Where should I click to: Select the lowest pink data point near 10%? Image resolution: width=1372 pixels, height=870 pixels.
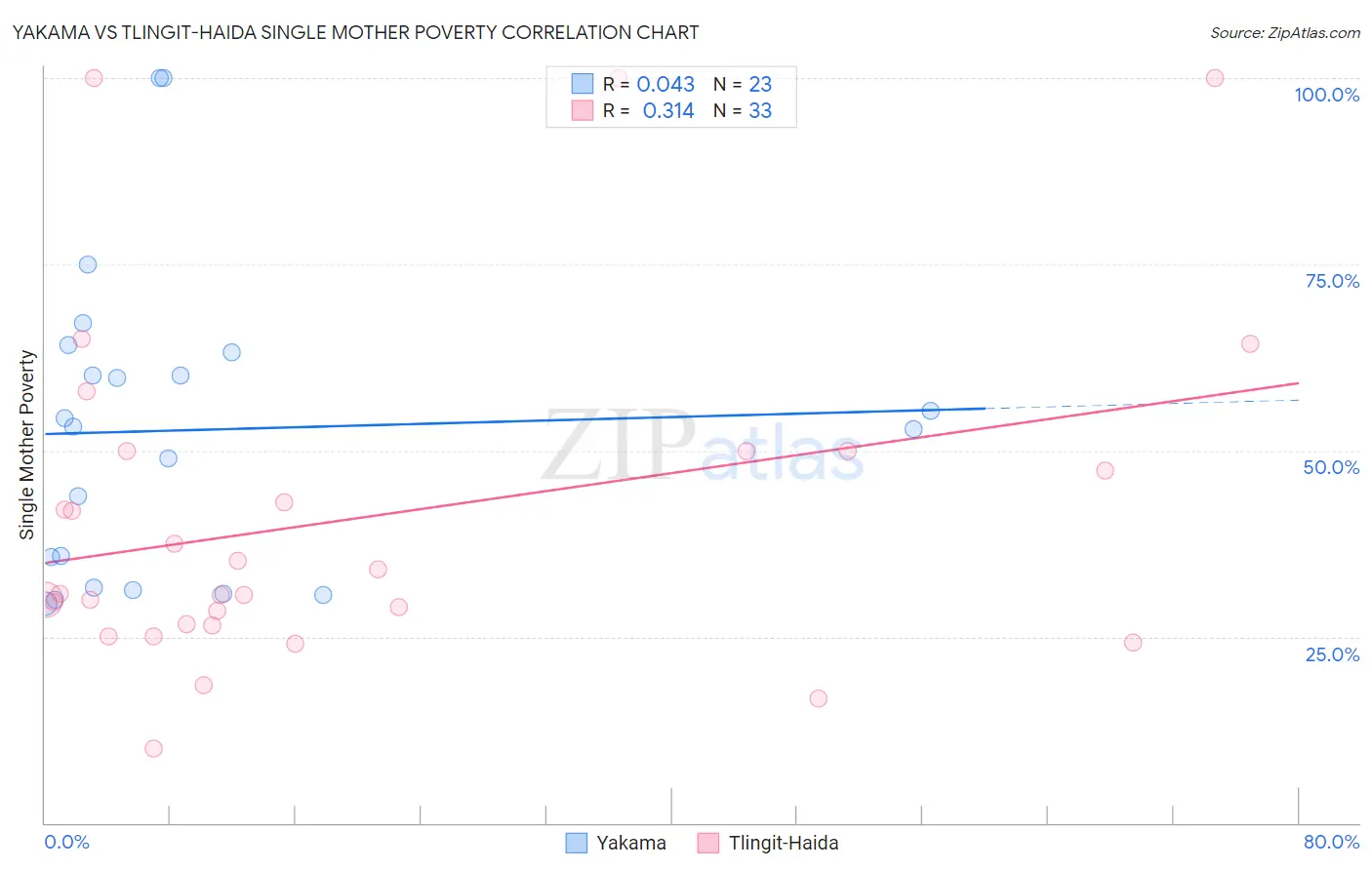[153, 749]
